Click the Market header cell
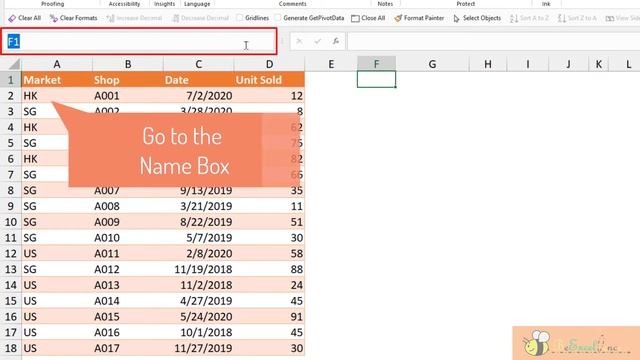This screenshot has width=640, height=360. tap(57, 80)
